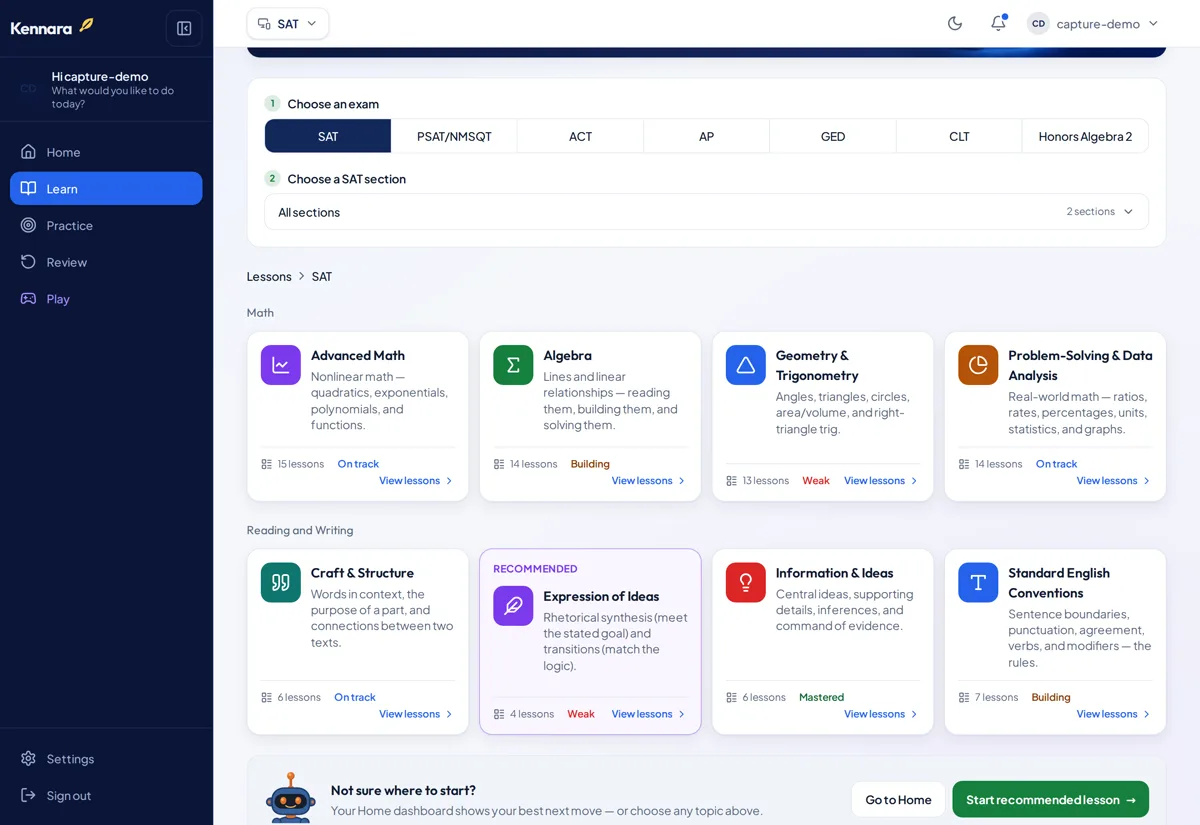
Task: View lessons for Expression of Ideas
Action: (x=649, y=714)
